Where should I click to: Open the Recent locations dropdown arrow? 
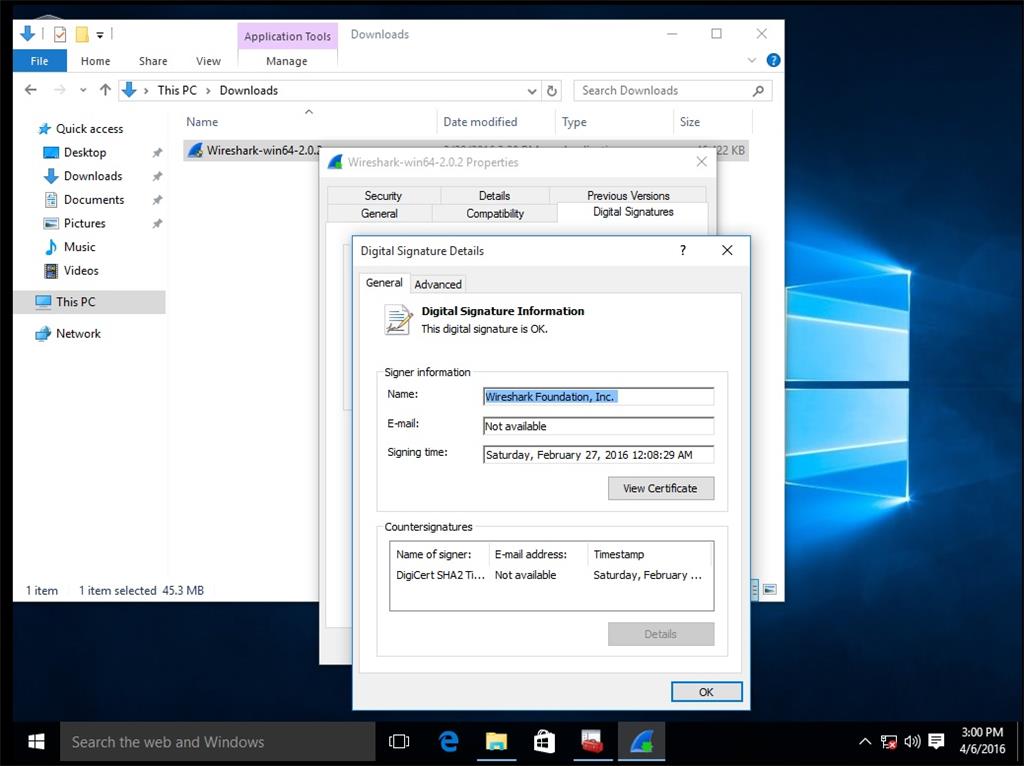click(x=82, y=90)
